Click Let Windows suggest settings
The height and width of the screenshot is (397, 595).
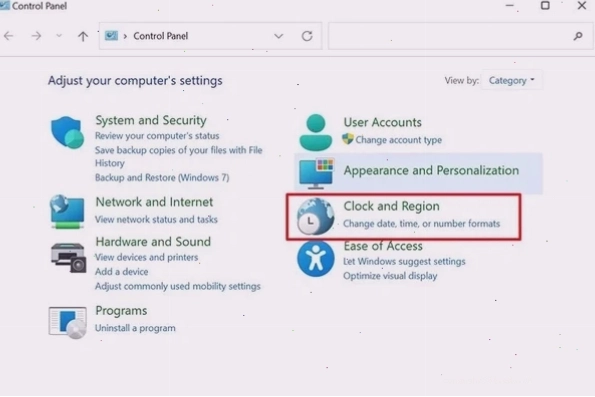[x=404, y=262]
